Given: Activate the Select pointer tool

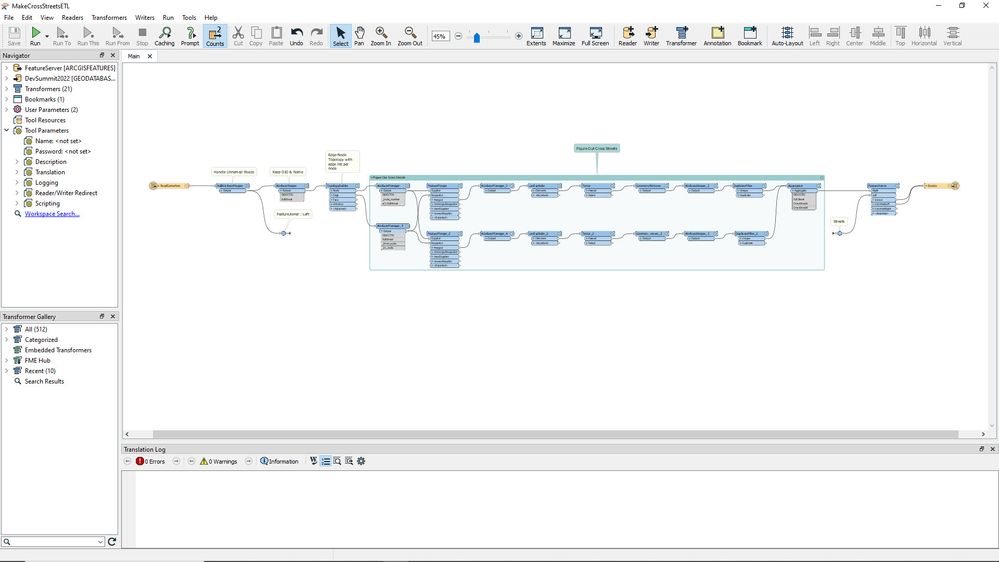Looking at the screenshot, I should coord(340,36).
